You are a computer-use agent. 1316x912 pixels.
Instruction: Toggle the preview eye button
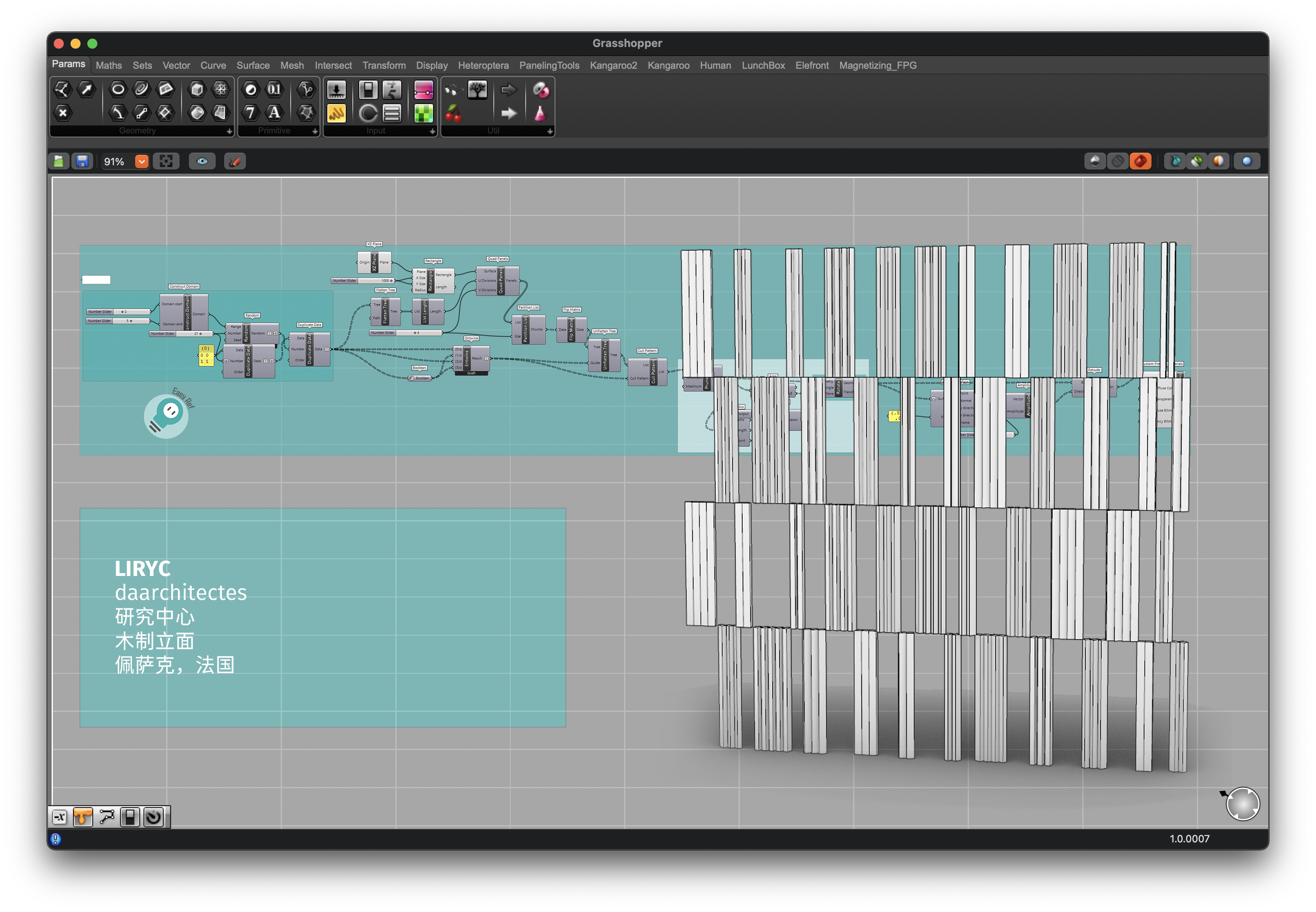[202, 162]
